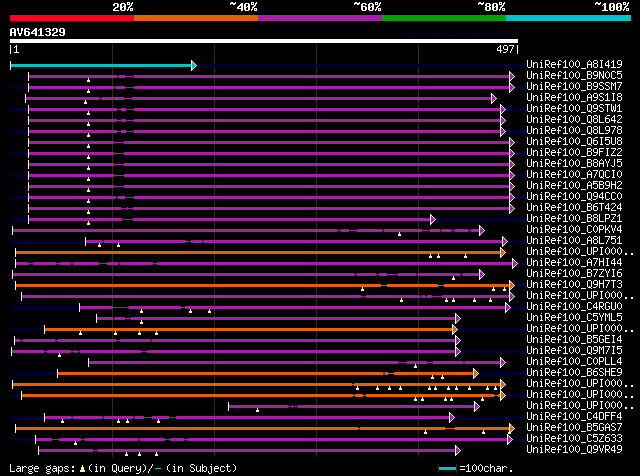
Task: Click the cyan arrowhead ending the A8I419 alignment
Action: click(x=194, y=65)
